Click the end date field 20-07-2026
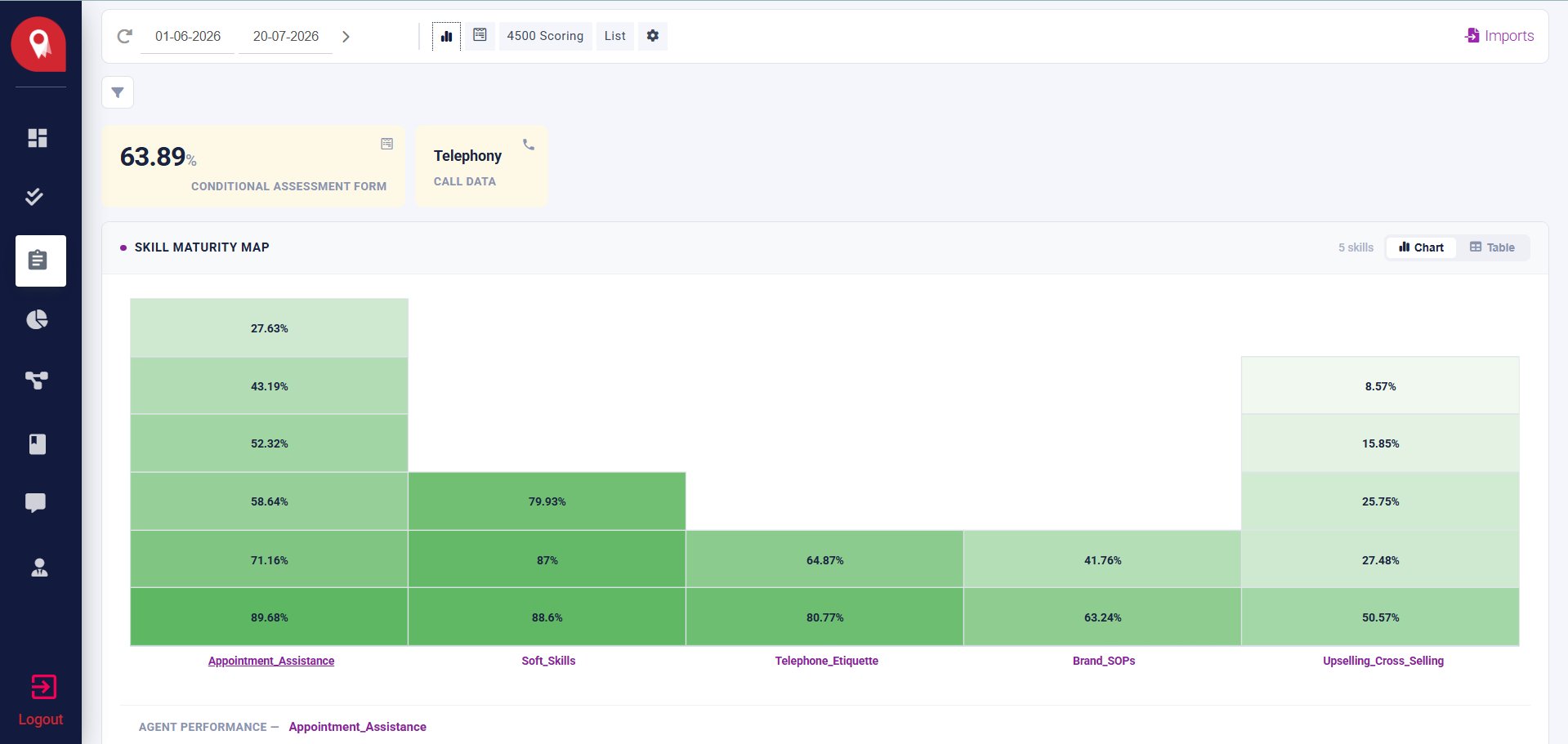The image size is (1568, 744). click(286, 37)
